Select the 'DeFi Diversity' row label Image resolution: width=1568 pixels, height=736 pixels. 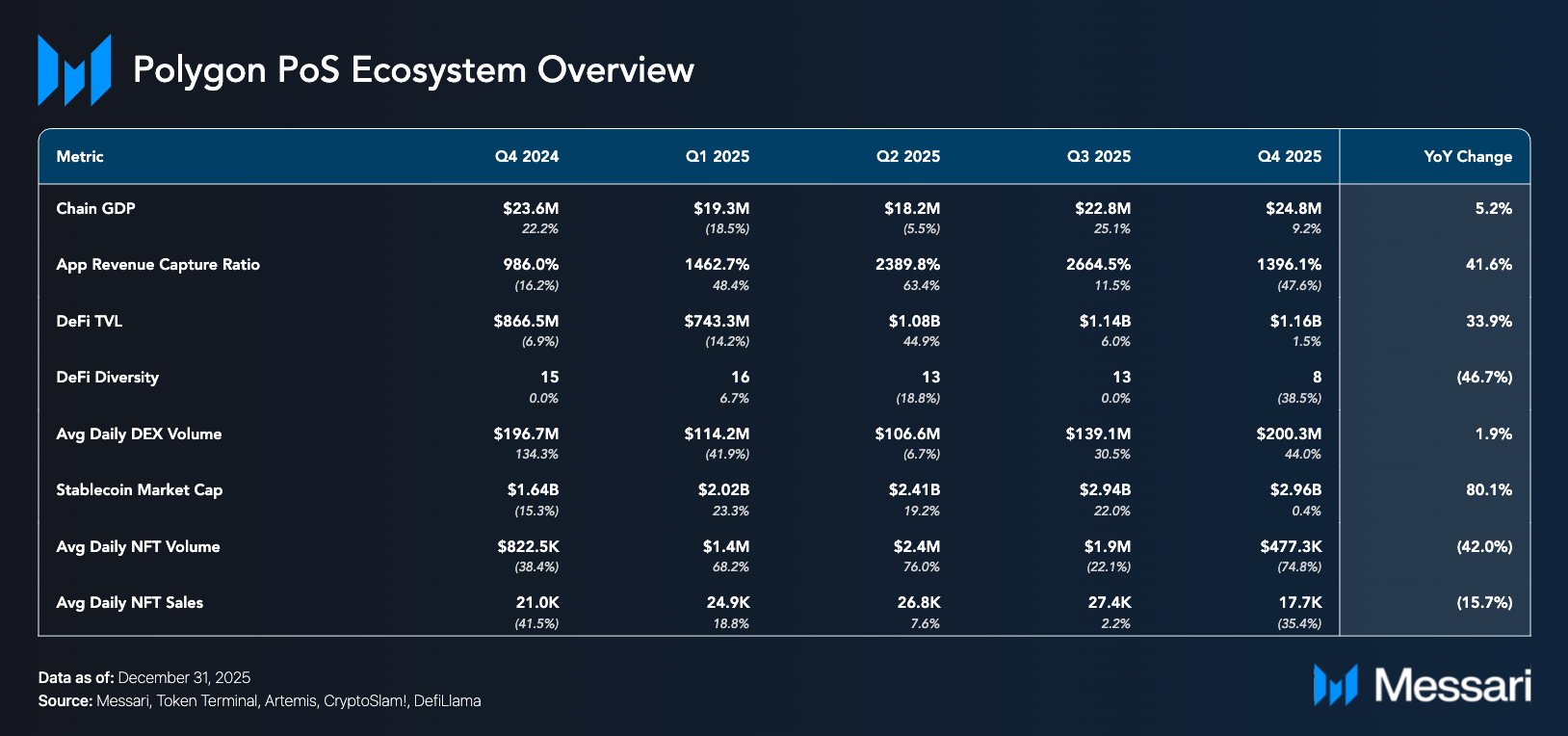click(x=107, y=377)
